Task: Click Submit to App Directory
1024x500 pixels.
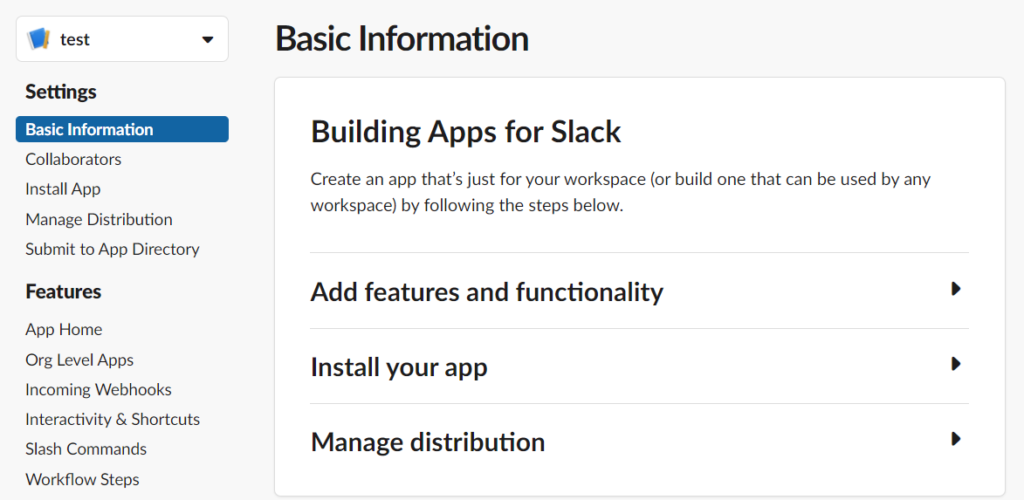Action: (x=112, y=249)
